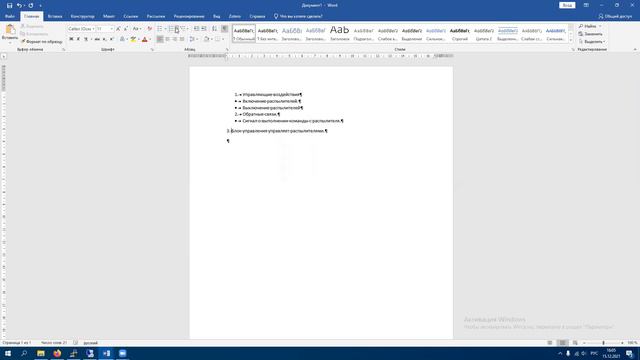The image size is (640, 360).
Task: Click the 'Что вы хотите сделать?' search box
Action: [298, 16]
